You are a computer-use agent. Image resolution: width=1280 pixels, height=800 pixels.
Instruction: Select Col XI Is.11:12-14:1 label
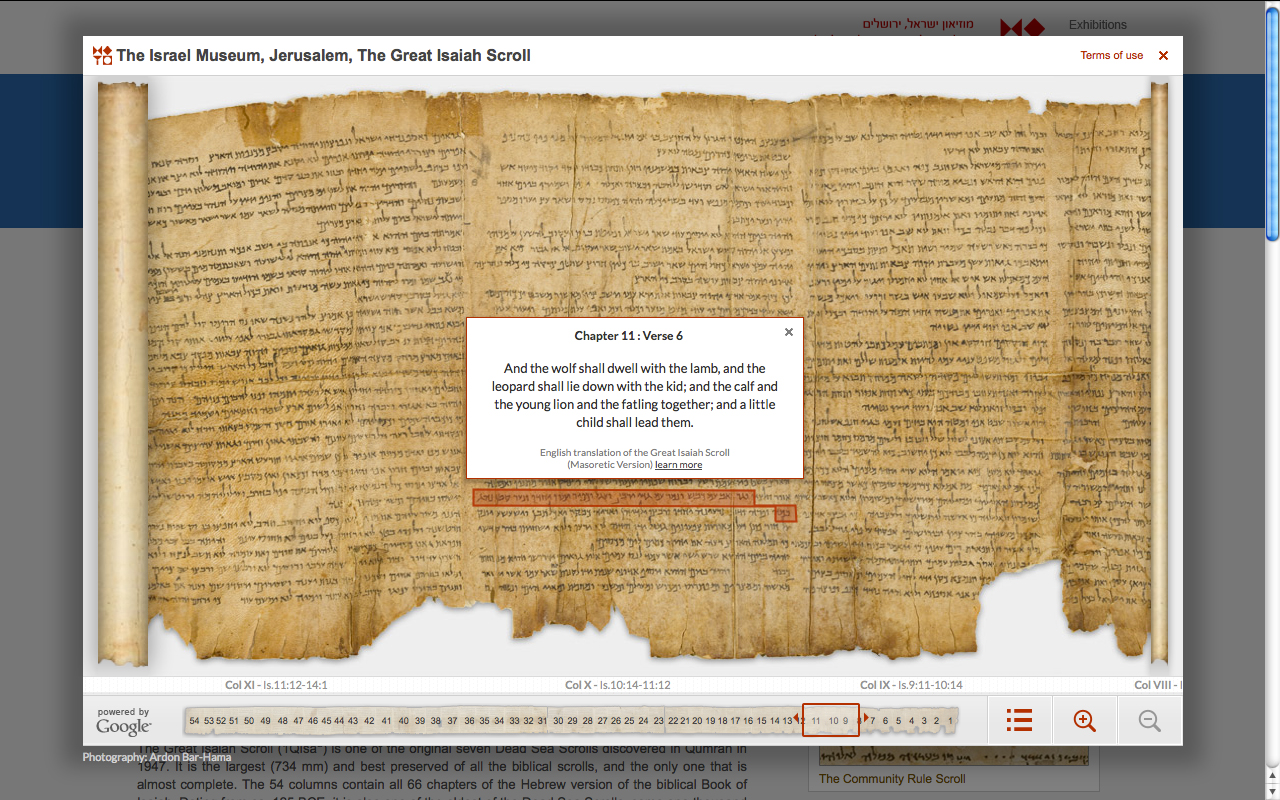tap(277, 685)
